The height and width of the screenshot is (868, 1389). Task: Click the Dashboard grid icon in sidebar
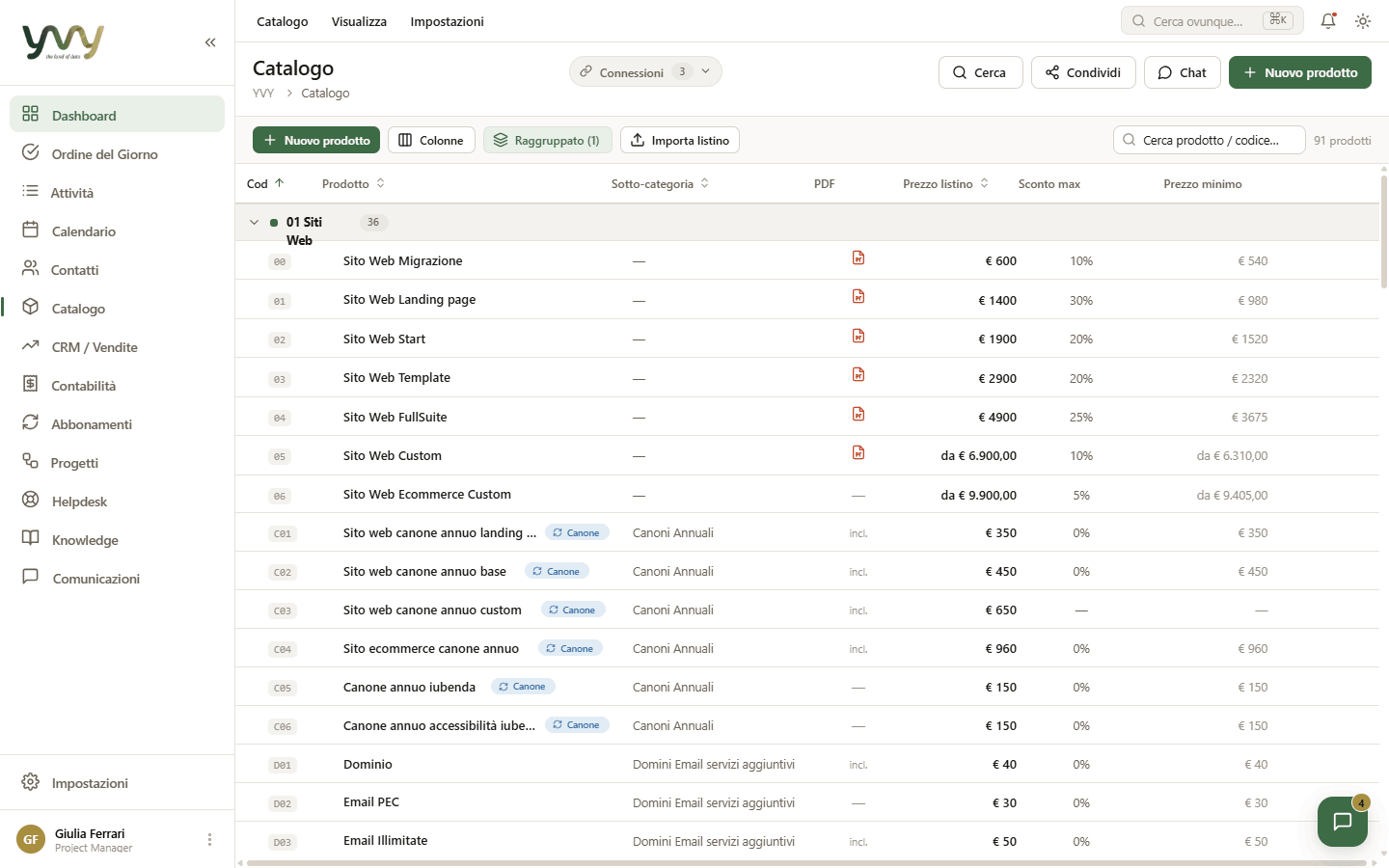pyautogui.click(x=31, y=114)
